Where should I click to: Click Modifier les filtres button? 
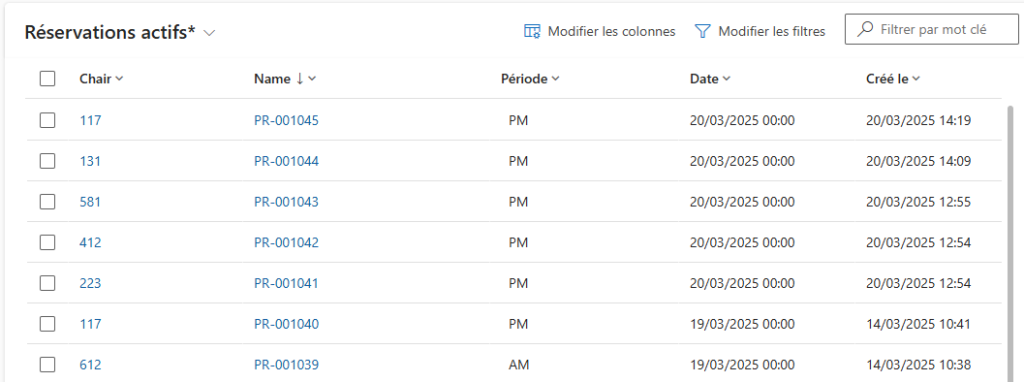[x=760, y=31]
